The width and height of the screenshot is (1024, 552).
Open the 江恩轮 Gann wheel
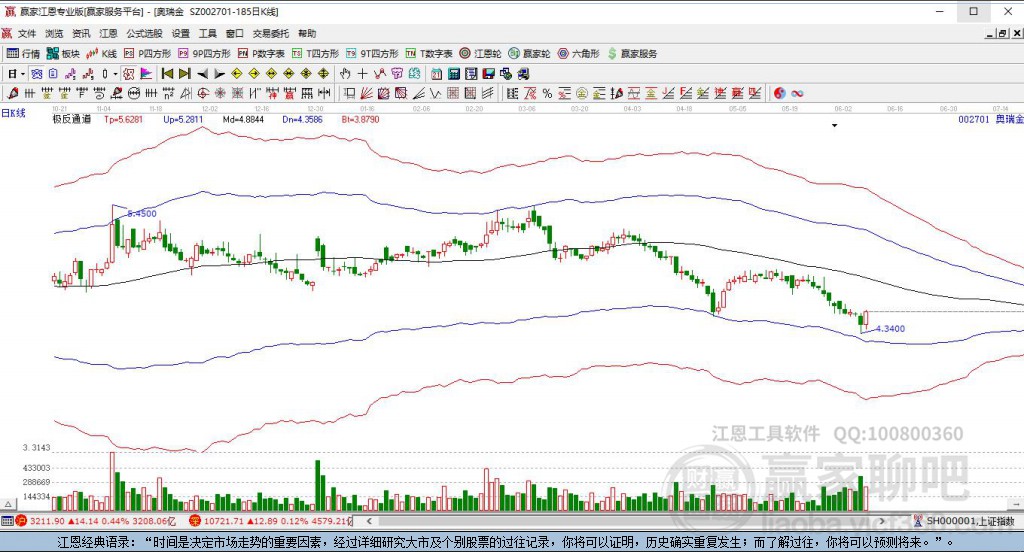pyautogui.click(x=480, y=54)
